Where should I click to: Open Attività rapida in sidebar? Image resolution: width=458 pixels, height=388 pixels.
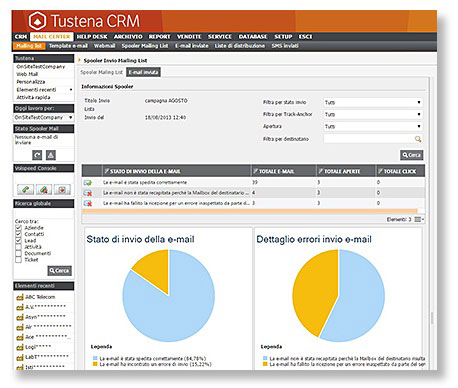tap(33, 97)
